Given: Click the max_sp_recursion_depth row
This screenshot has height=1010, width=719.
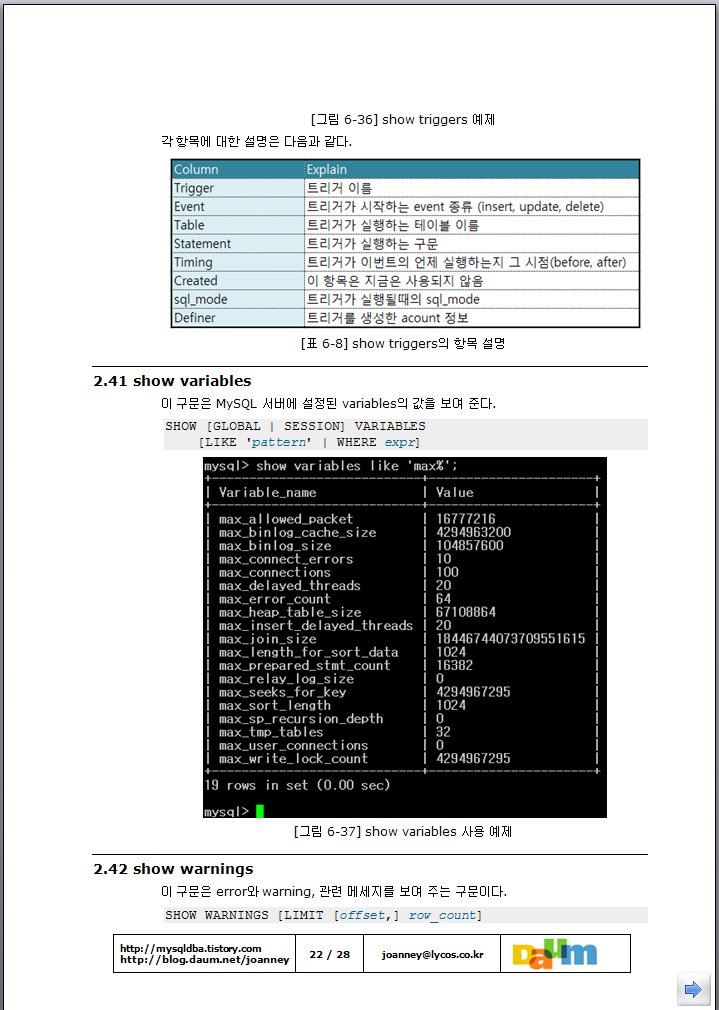Looking at the screenshot, I should 402,719.
